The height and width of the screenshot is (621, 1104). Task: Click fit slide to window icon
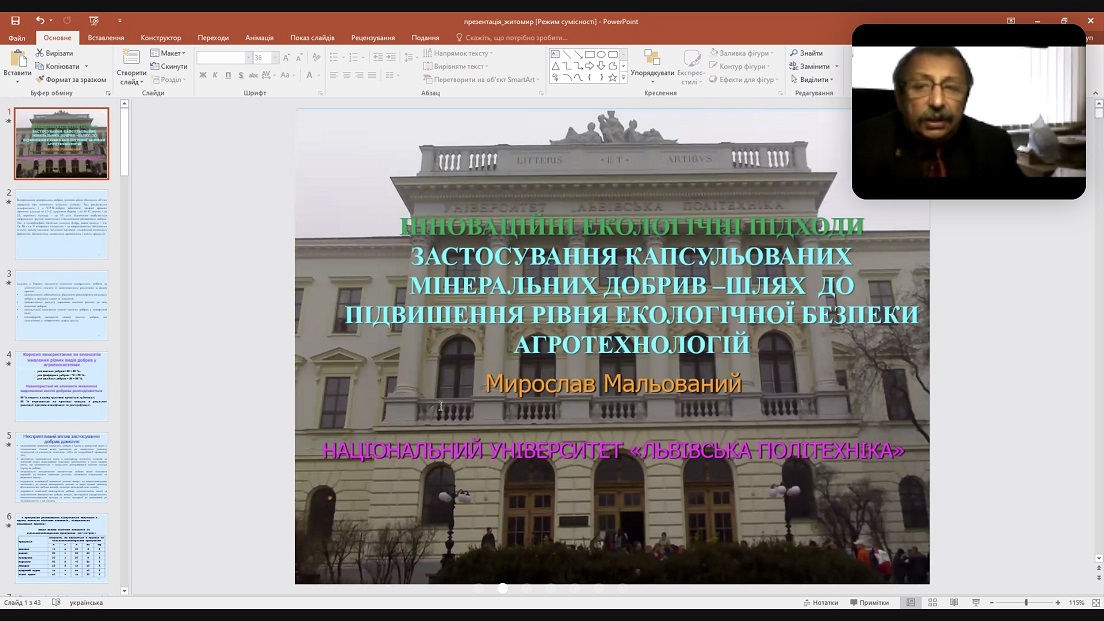(x=1096, y=603)
